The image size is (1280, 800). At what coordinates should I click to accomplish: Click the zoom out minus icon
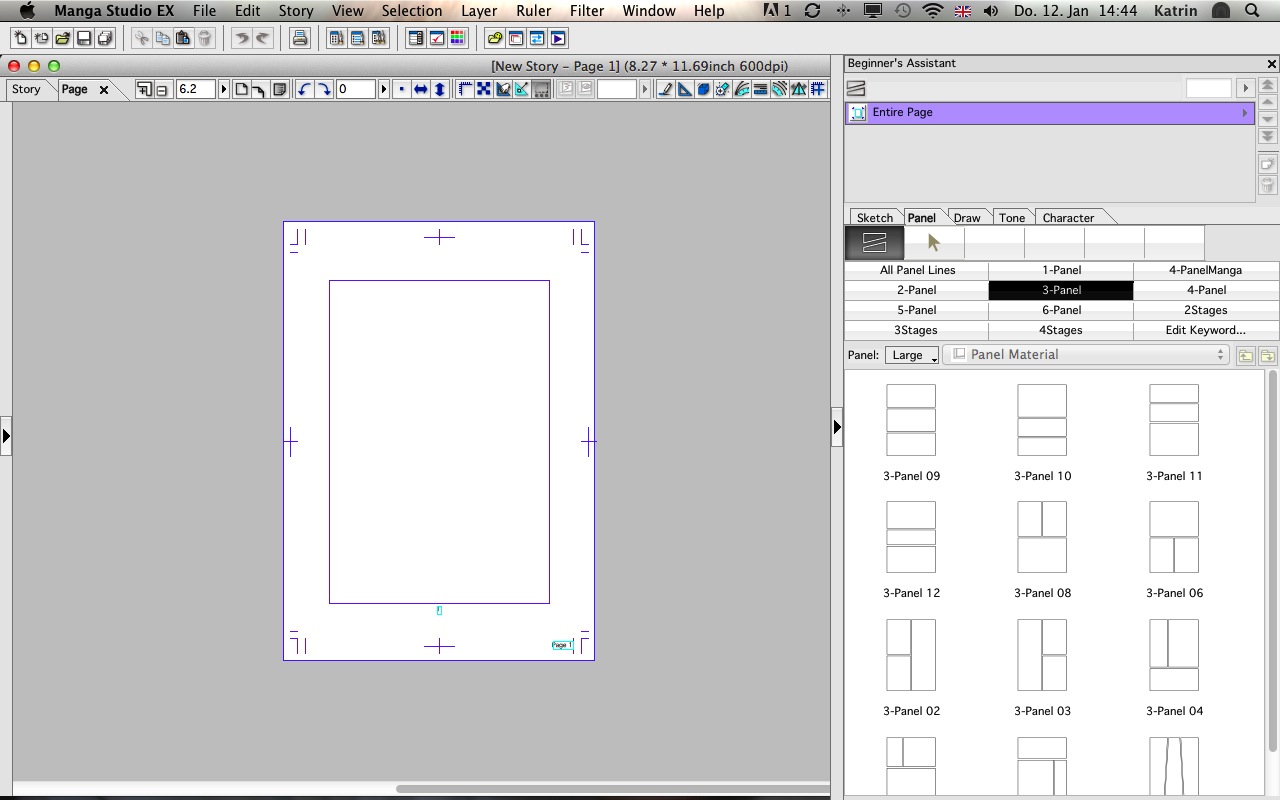click(x=162, y=89)
